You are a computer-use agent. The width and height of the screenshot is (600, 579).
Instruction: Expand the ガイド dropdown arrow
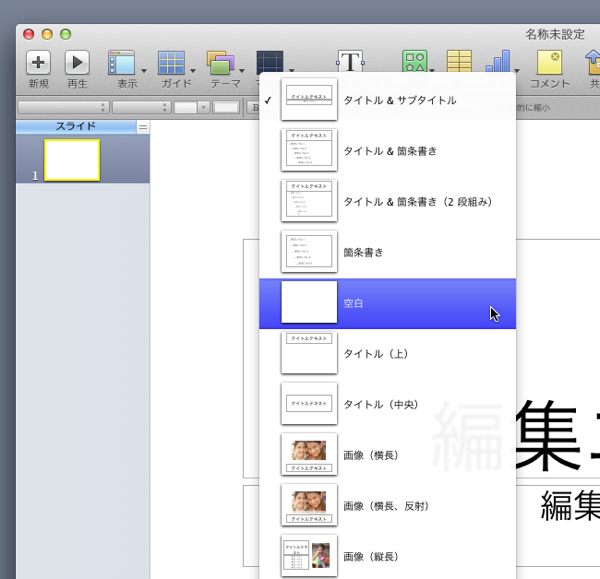point(193,71)
